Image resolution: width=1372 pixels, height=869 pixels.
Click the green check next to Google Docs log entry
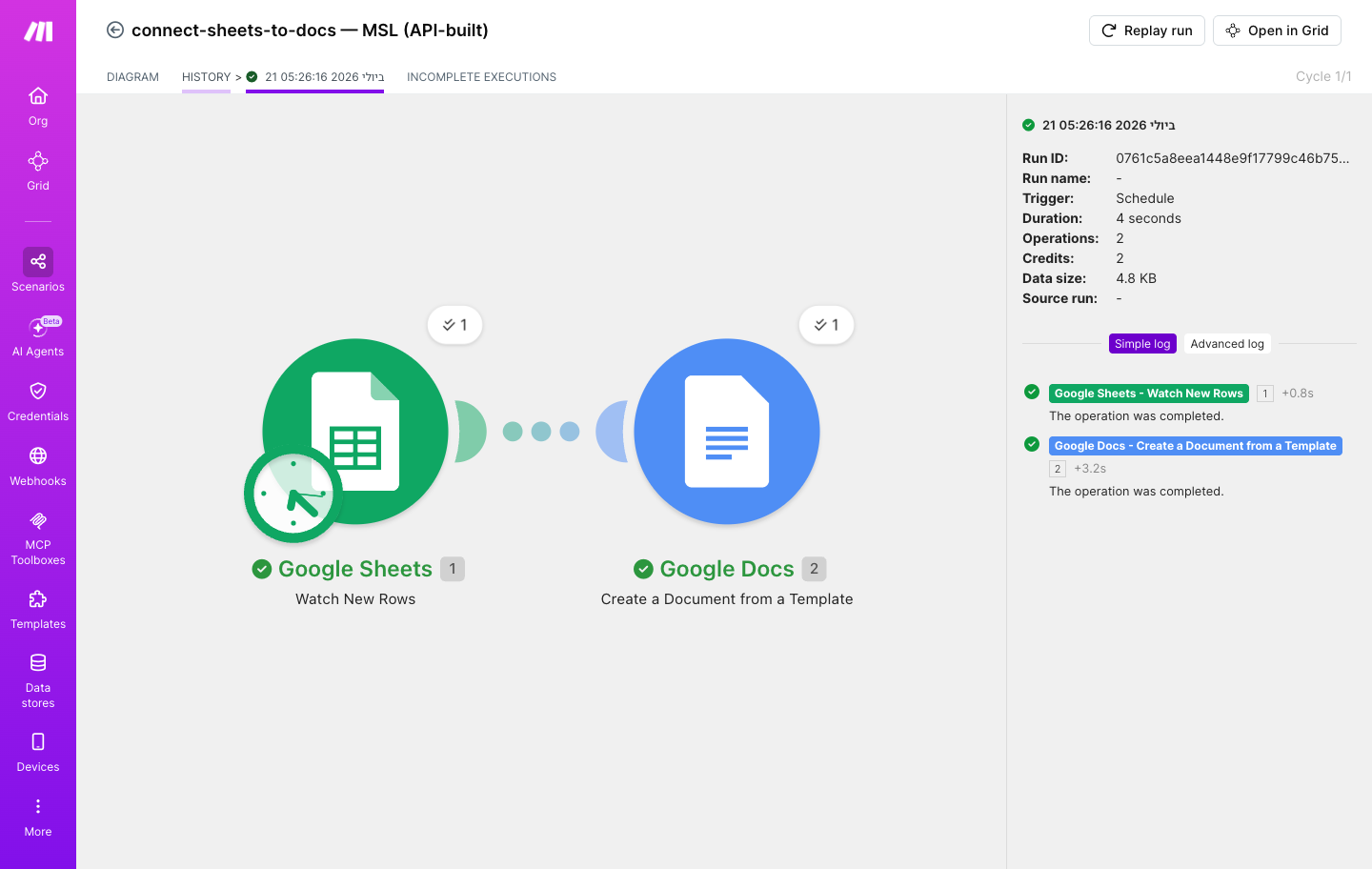click(x=1032, y=444)
